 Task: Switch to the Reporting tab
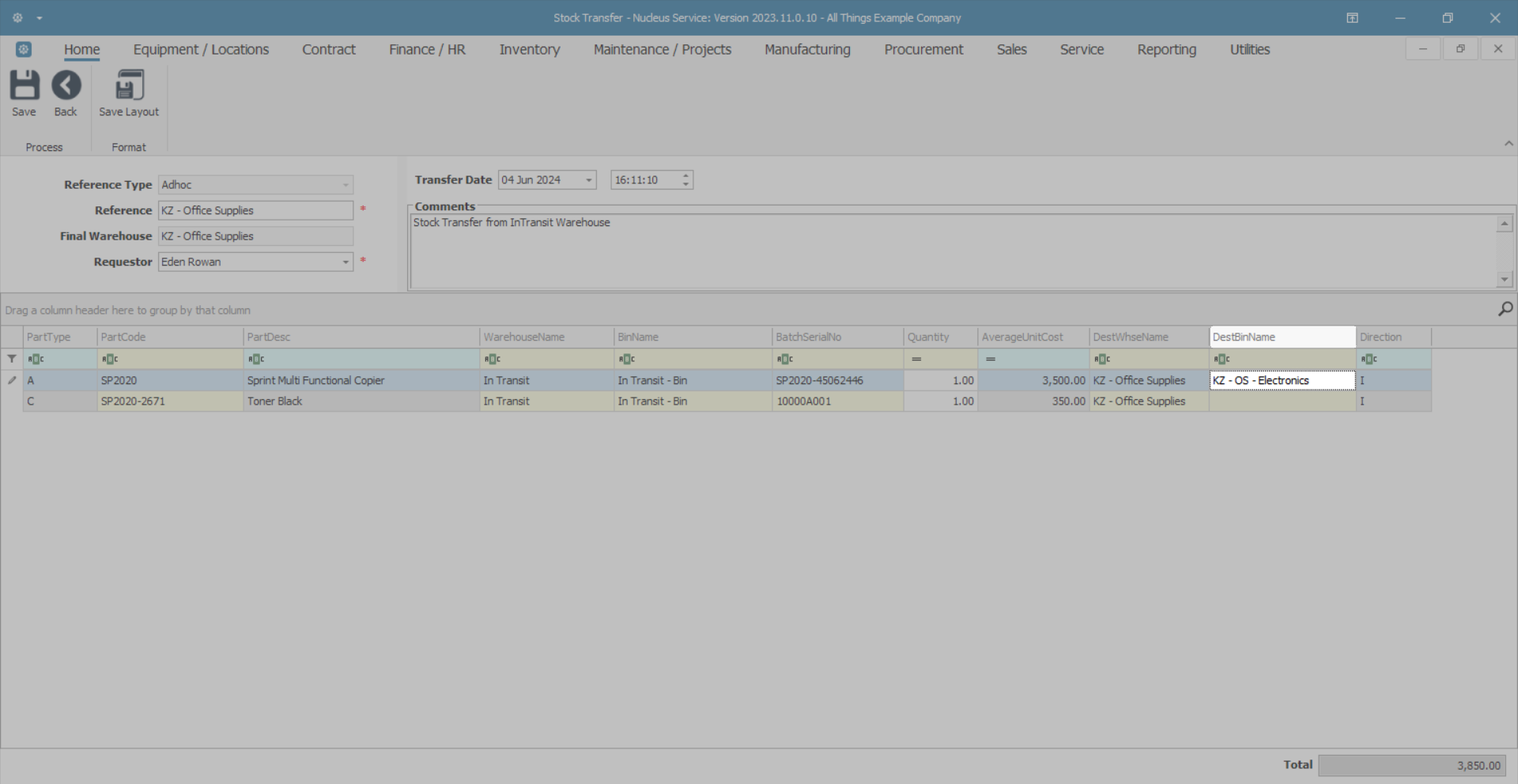click(1167, 49)
